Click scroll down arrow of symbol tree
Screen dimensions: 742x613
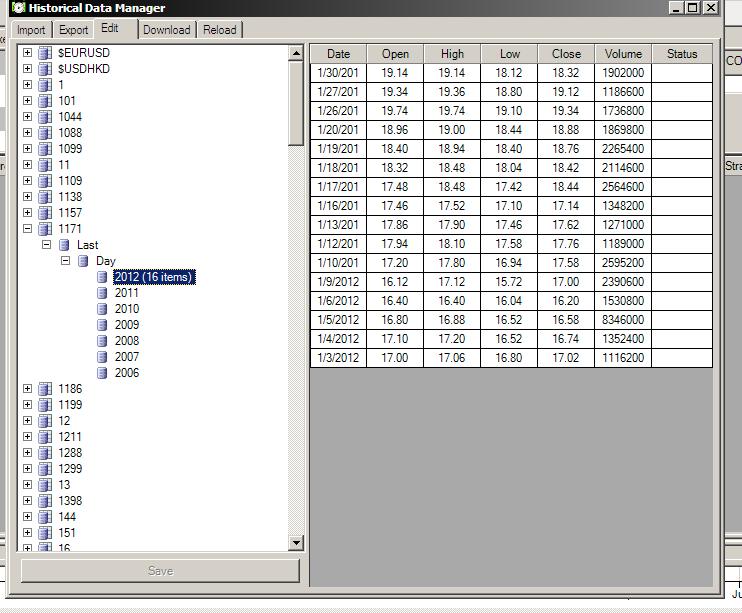coord(296,542)
